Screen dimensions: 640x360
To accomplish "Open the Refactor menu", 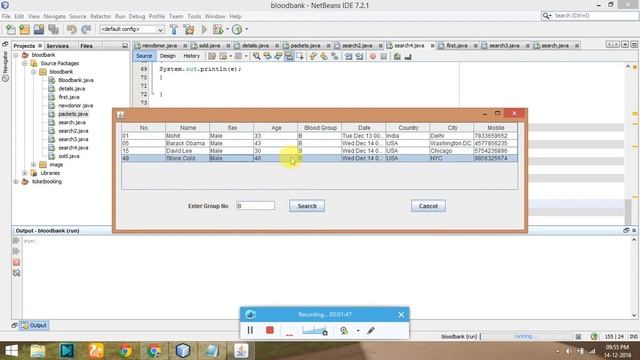I will click(100, 16).
